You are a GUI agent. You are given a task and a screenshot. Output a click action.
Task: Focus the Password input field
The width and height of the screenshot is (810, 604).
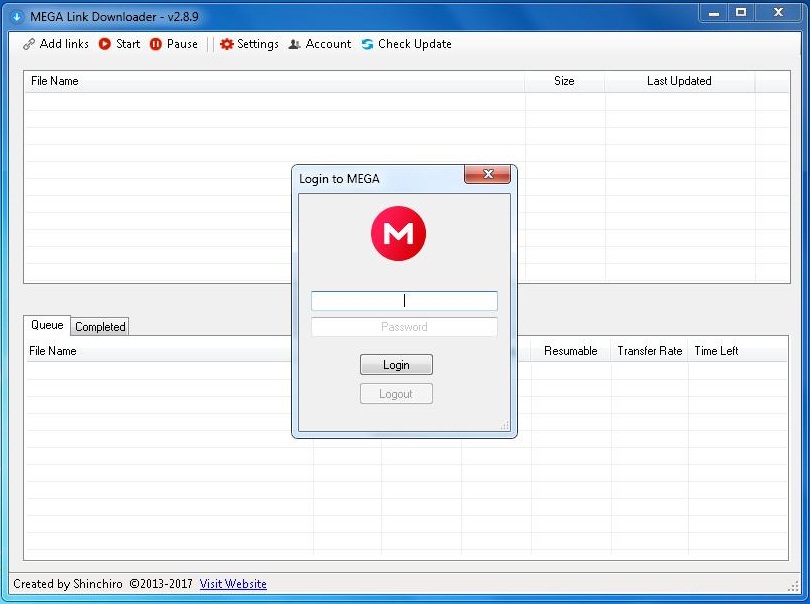pyautogui.click(x=404, y=327)
